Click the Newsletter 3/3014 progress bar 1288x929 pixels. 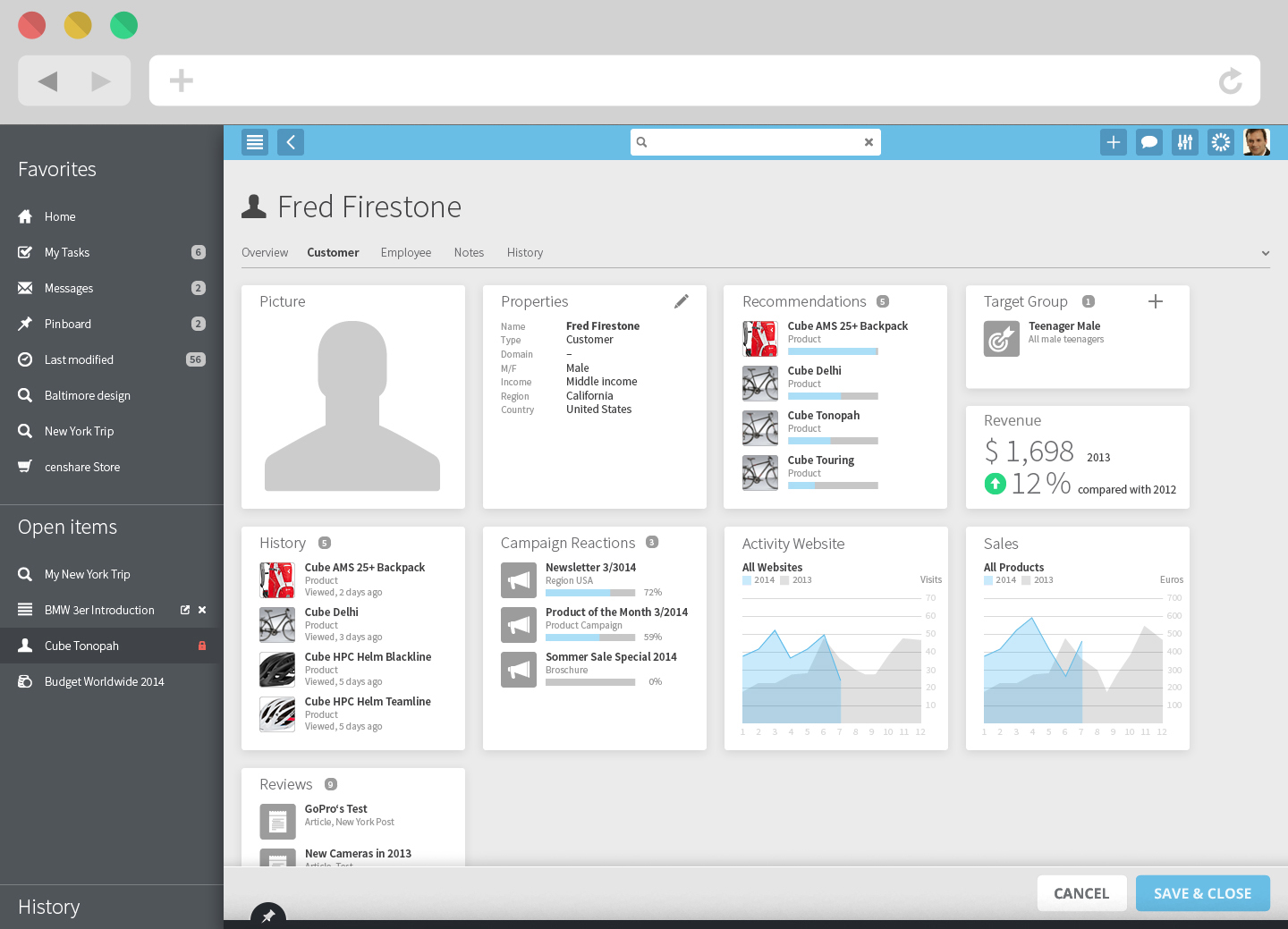(x=590, y=593)
